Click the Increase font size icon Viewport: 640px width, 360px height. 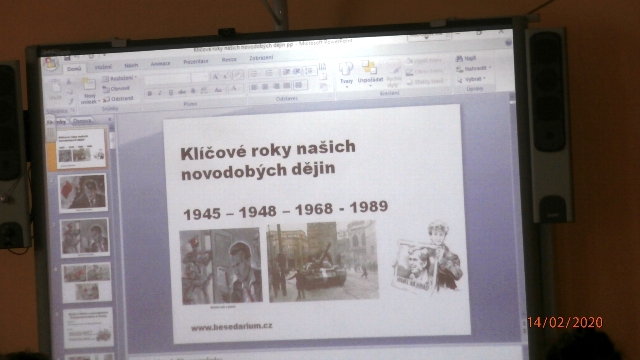tap(216, 76)
